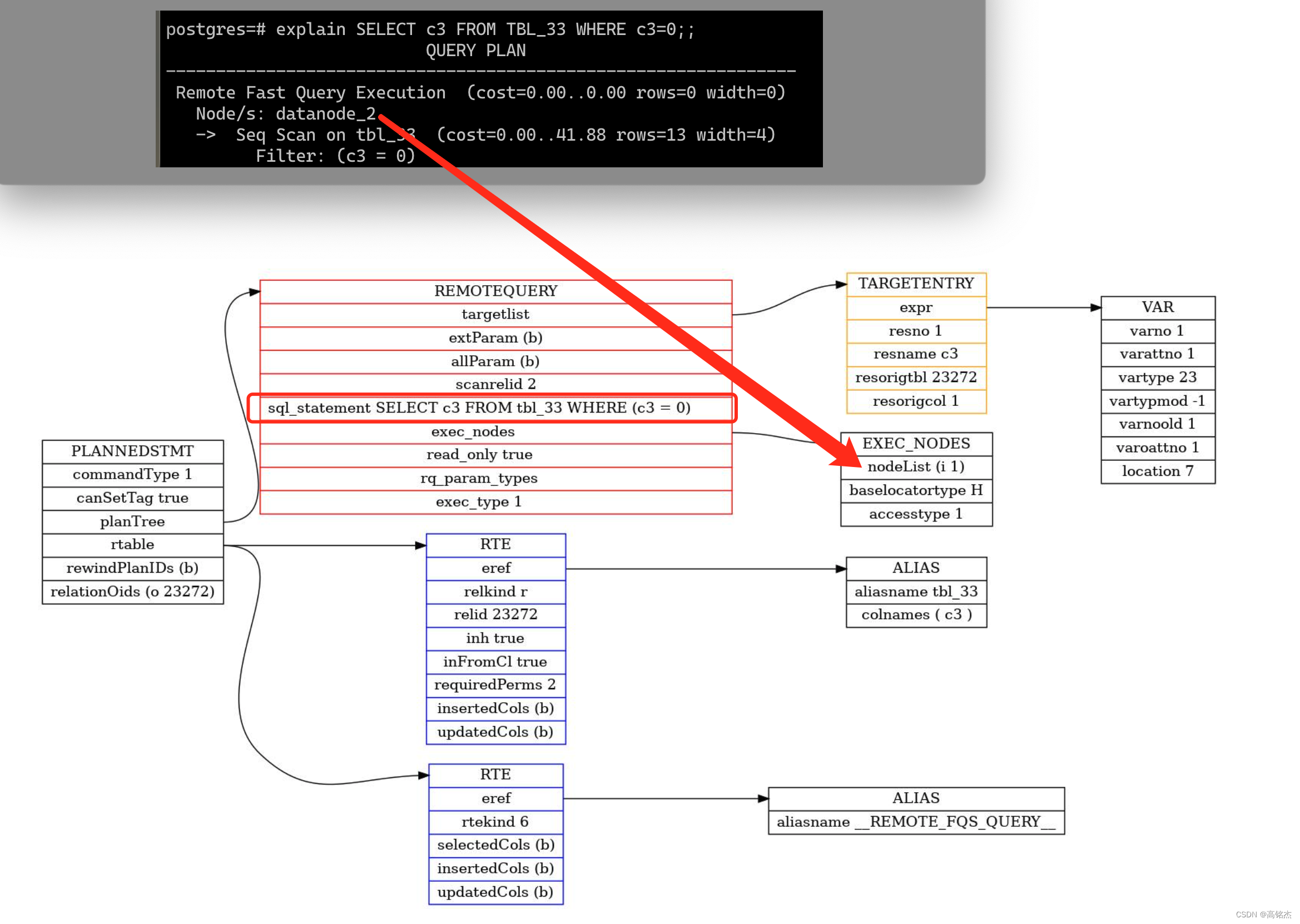The width and height of the screenshot is (1300, 924).
Task: Click the 'baselocatortype H' row
Action: (916, 491)
